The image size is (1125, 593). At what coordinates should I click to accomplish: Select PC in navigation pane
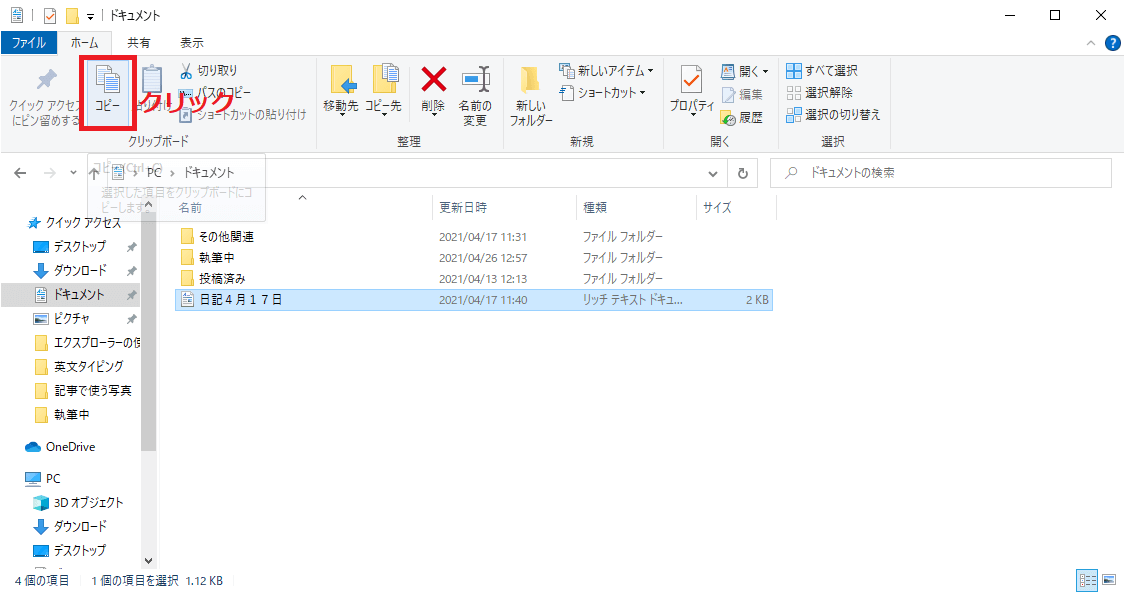tap(43, 478)
